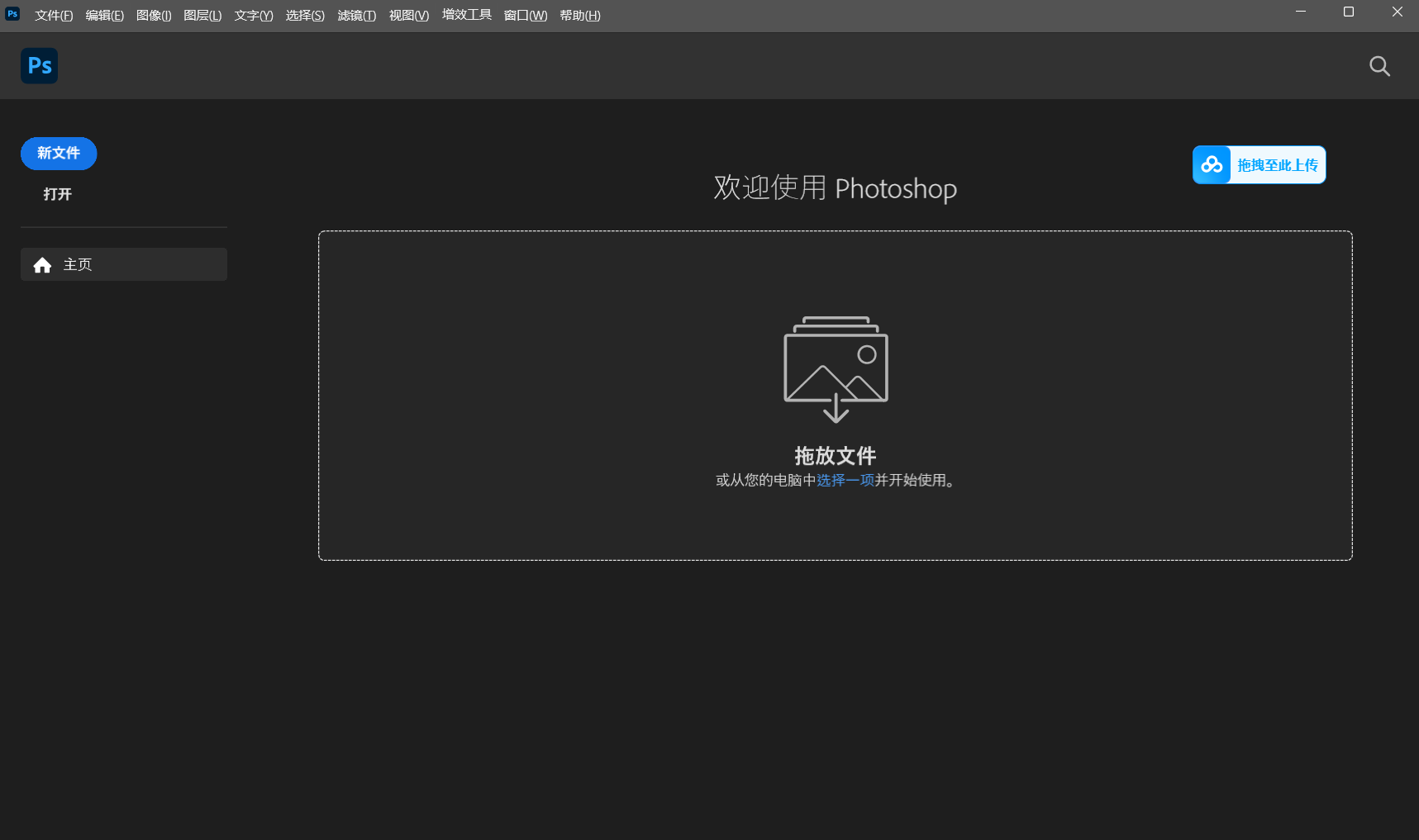The width and height of the screenshot is (1419, 840).
Task: Click the 选择一项 link
Action: click(x=845, y=481)
